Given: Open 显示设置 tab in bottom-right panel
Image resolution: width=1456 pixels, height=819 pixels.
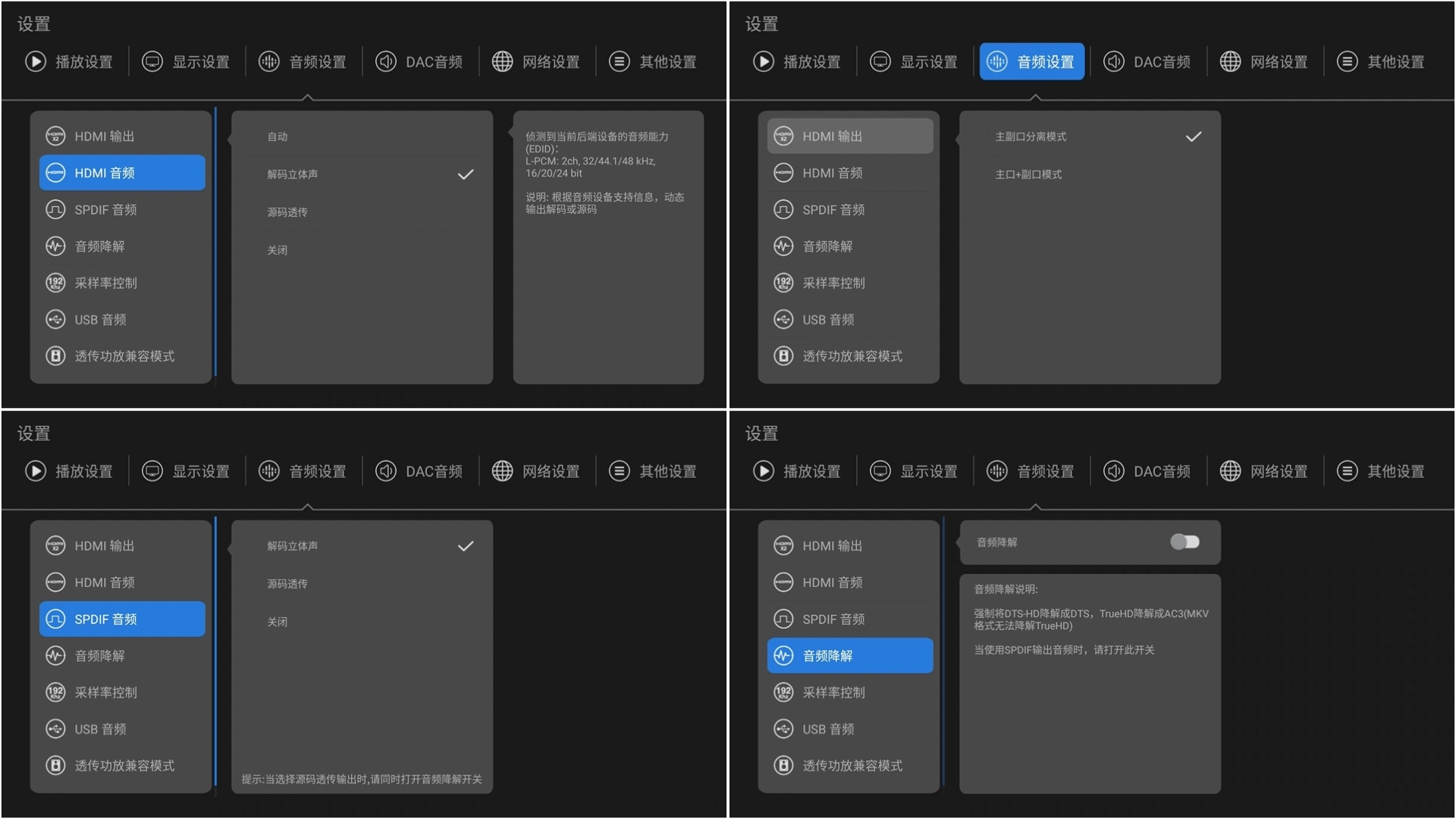Looking at the screenshot, I should coord(914,471).
